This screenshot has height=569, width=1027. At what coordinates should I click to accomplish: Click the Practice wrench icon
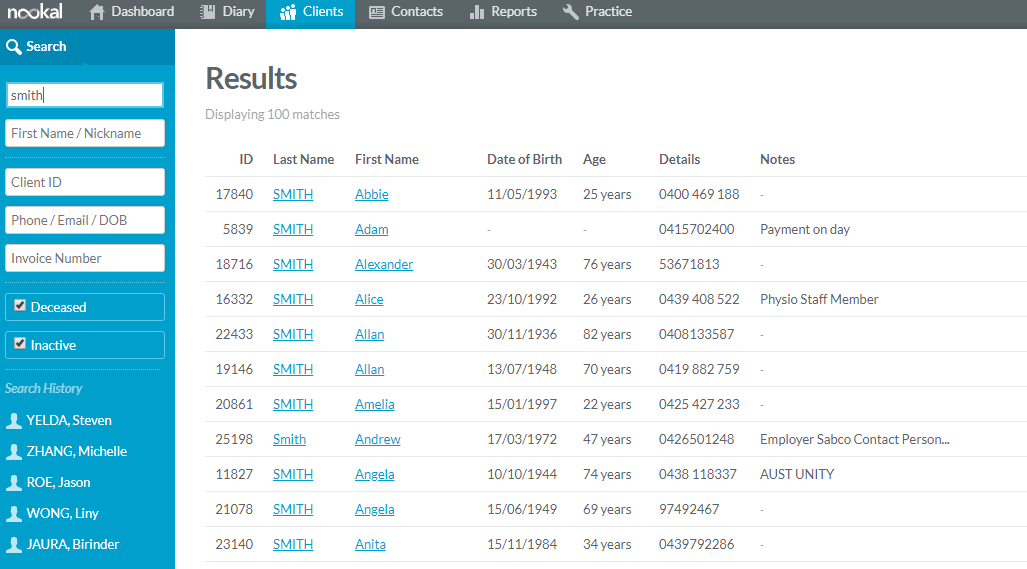point(571,12)
